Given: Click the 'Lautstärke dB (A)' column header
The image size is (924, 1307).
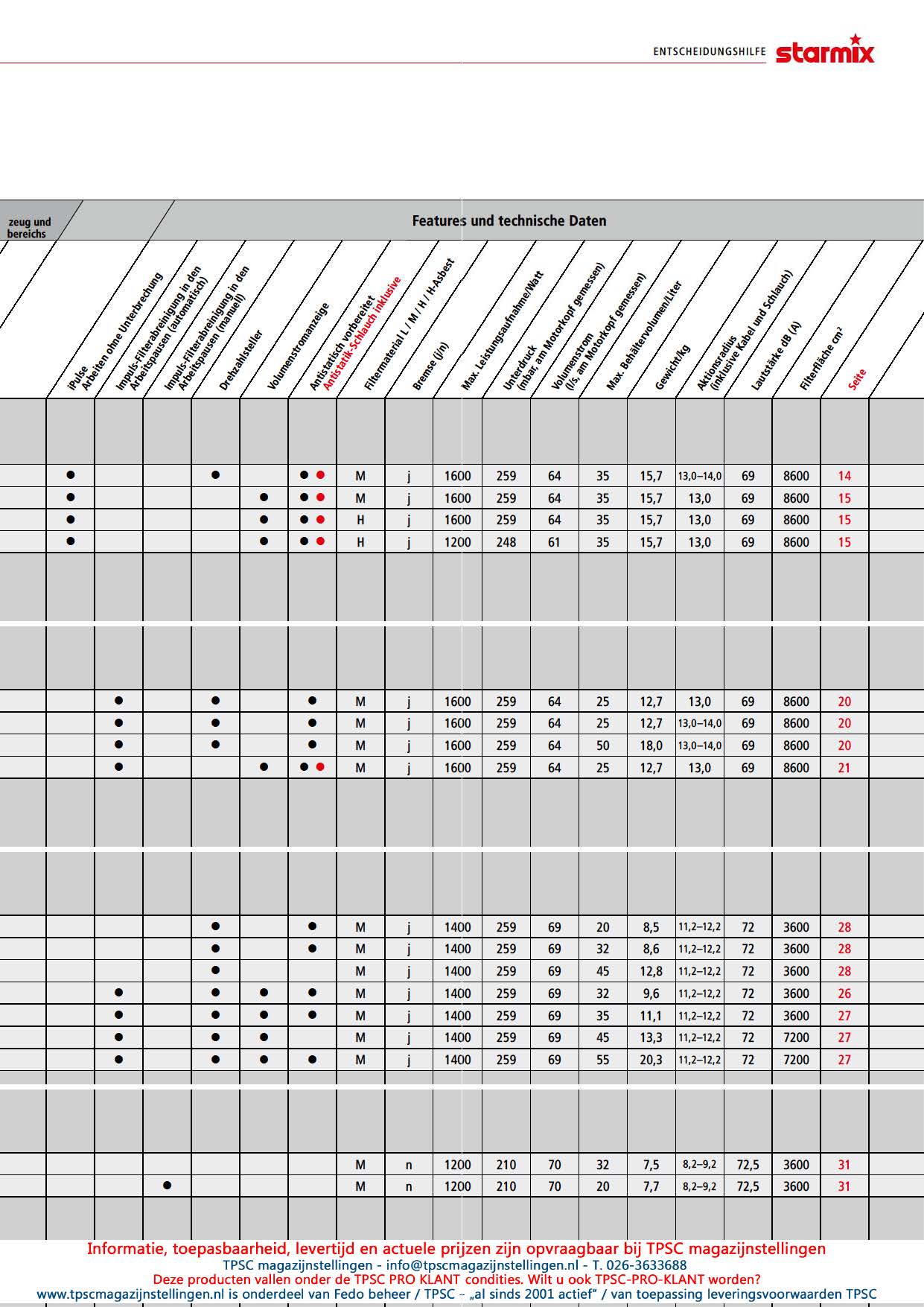Looking at the screenshot, I should [x=777, y=356].
